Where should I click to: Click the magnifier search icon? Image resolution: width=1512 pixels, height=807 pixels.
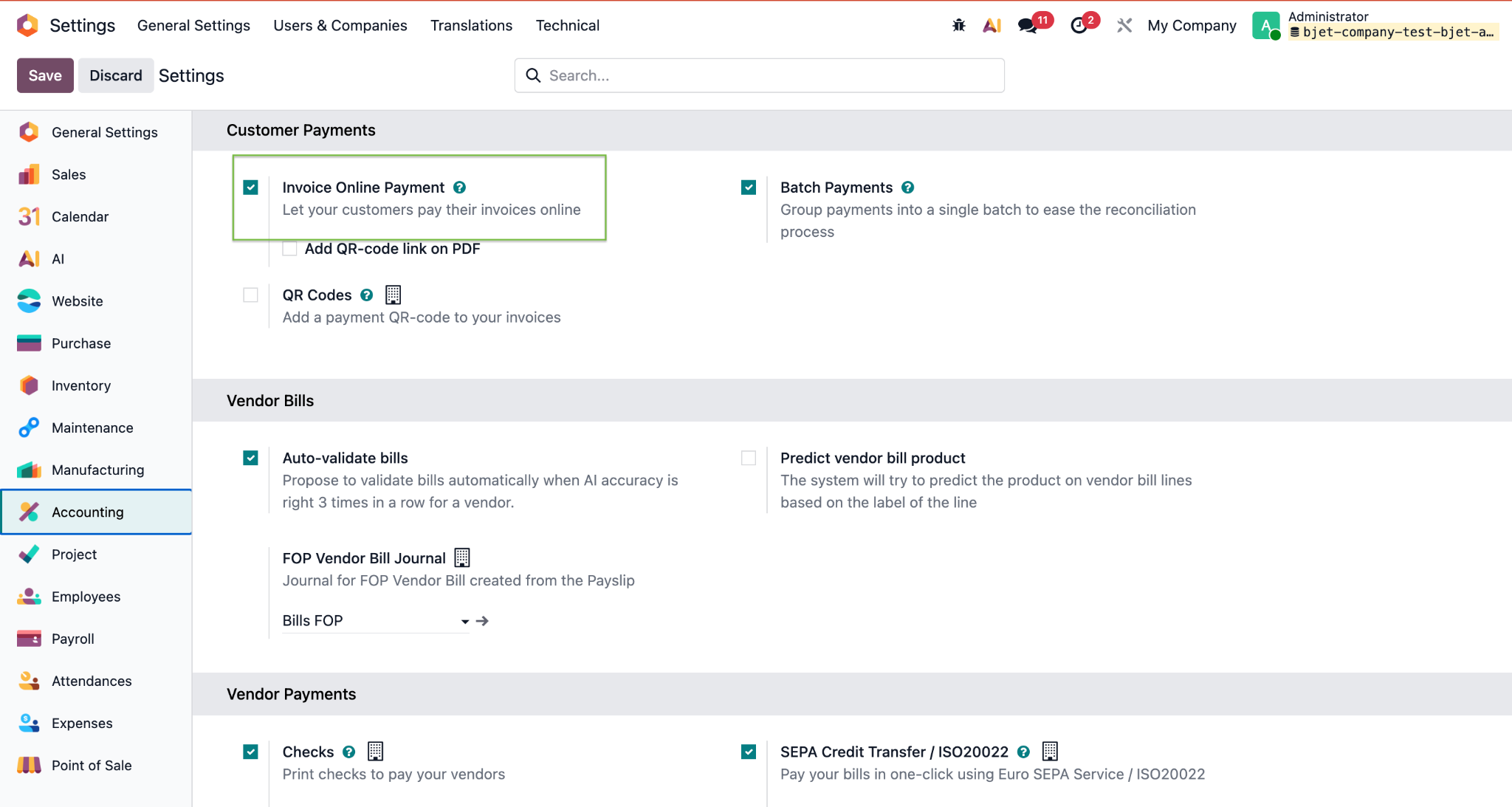pos(533,75)
